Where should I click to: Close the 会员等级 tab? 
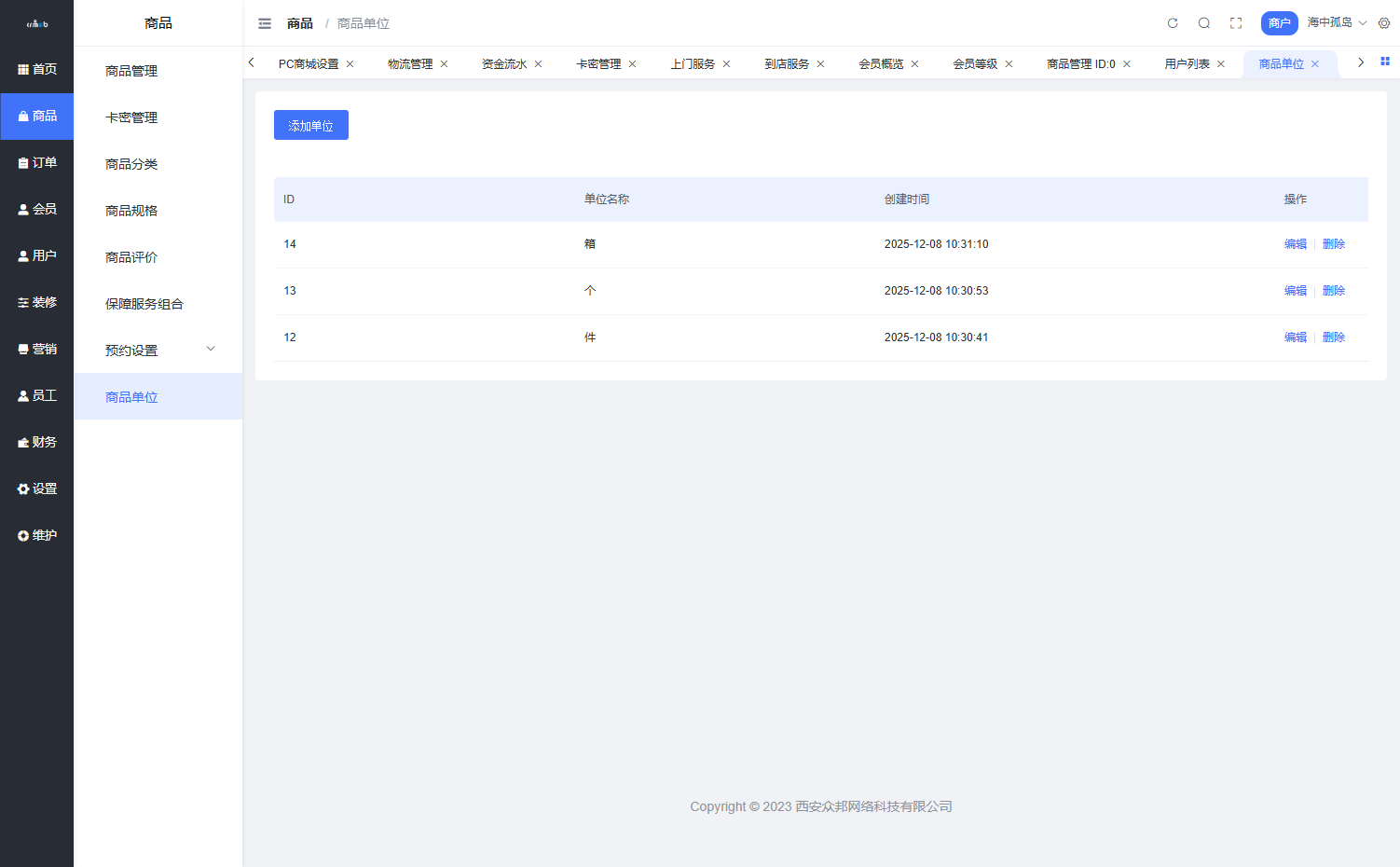[x=1009, y=64]
